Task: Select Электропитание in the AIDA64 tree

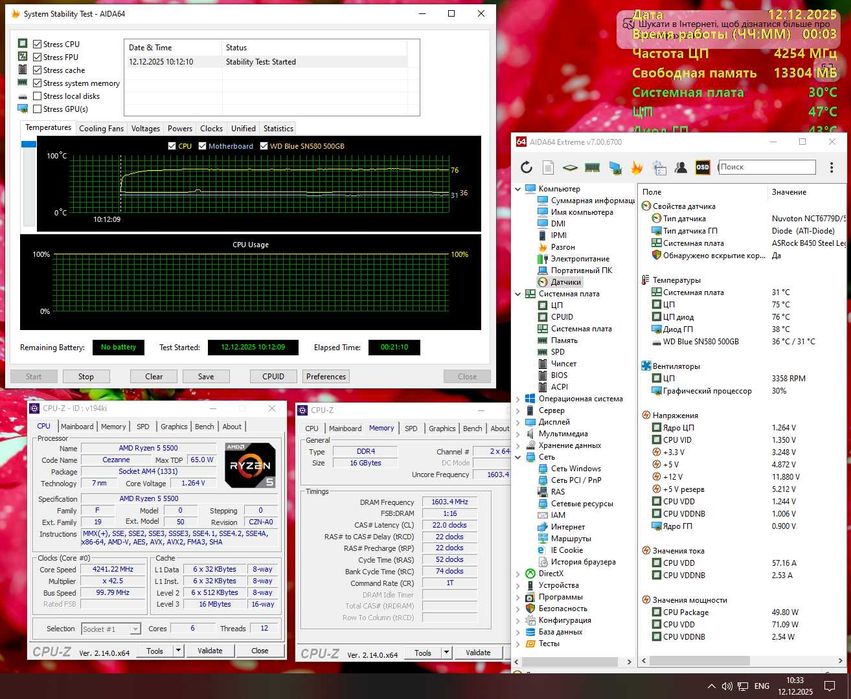Action: click(580, 259)
